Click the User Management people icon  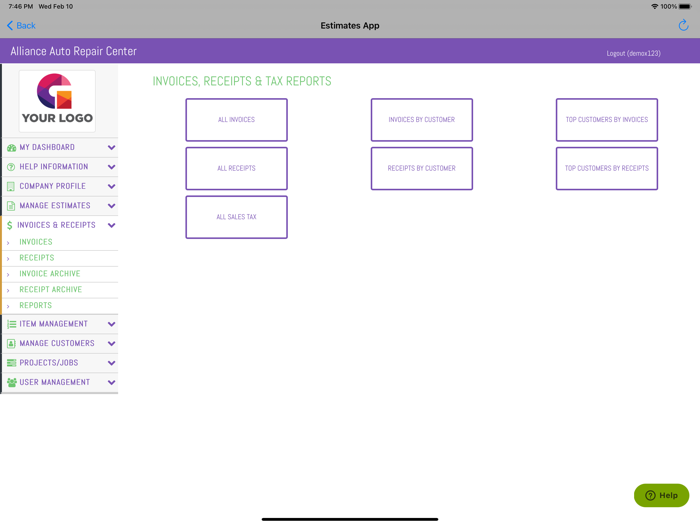coord(12,383)
